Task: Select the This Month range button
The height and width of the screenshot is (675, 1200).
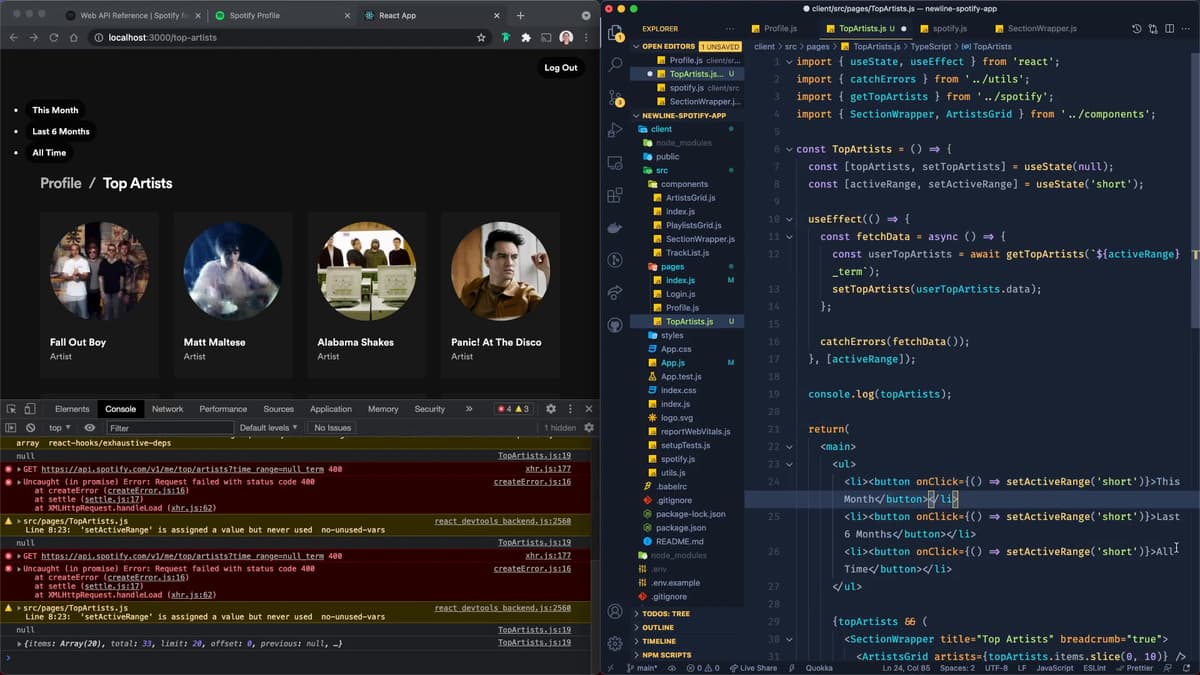Action: pyautogui.click(x=55, y=110)
